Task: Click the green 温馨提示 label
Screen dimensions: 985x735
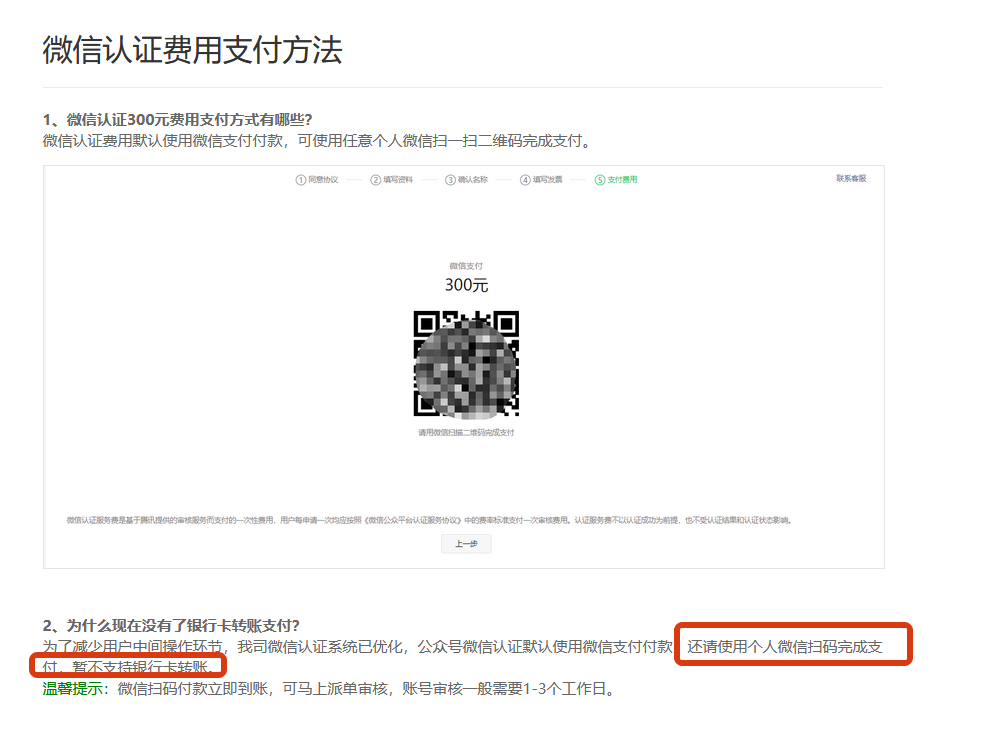Action: (x=72, y=689)
